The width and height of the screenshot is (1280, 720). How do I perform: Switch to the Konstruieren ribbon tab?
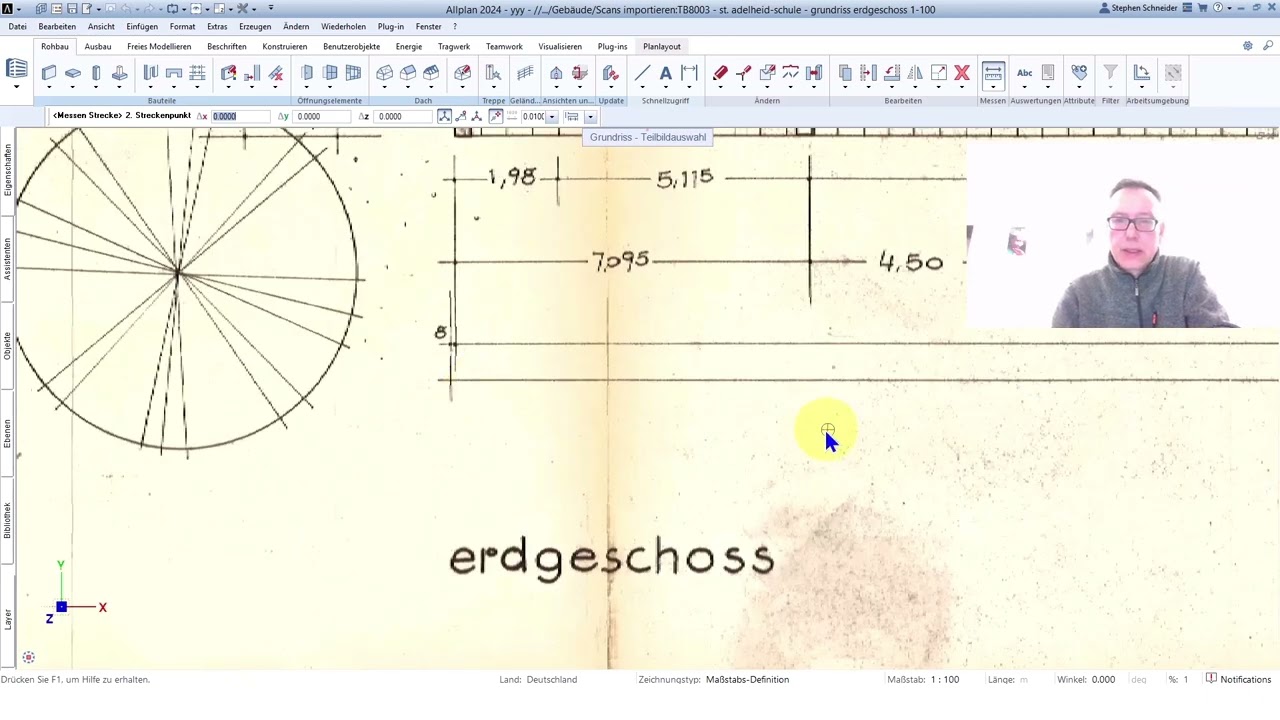click(x=285, y=46)
